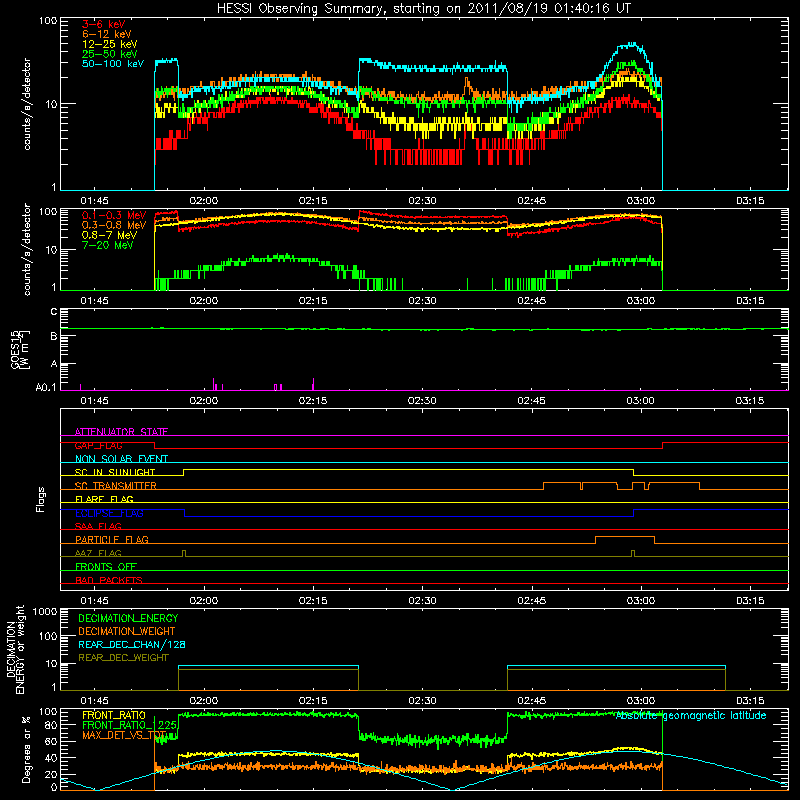Click the HESSI Observing Summary title text
Screen dimensions: 800x800
(x=423, y=9)
